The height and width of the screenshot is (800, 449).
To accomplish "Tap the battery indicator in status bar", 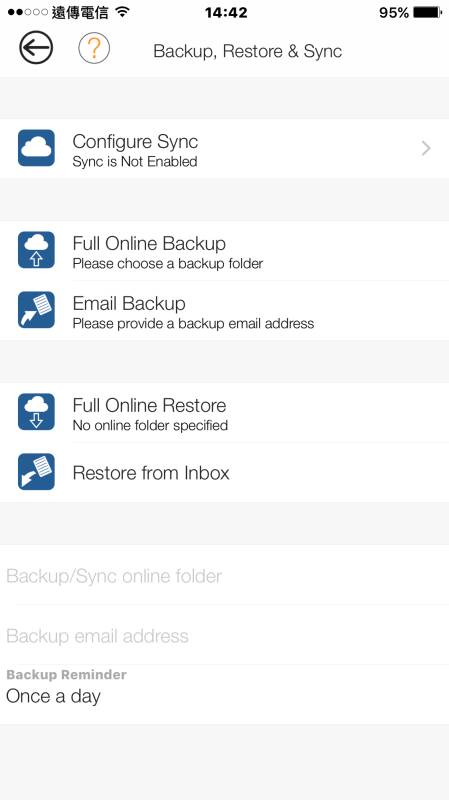I will coord(427,12).
